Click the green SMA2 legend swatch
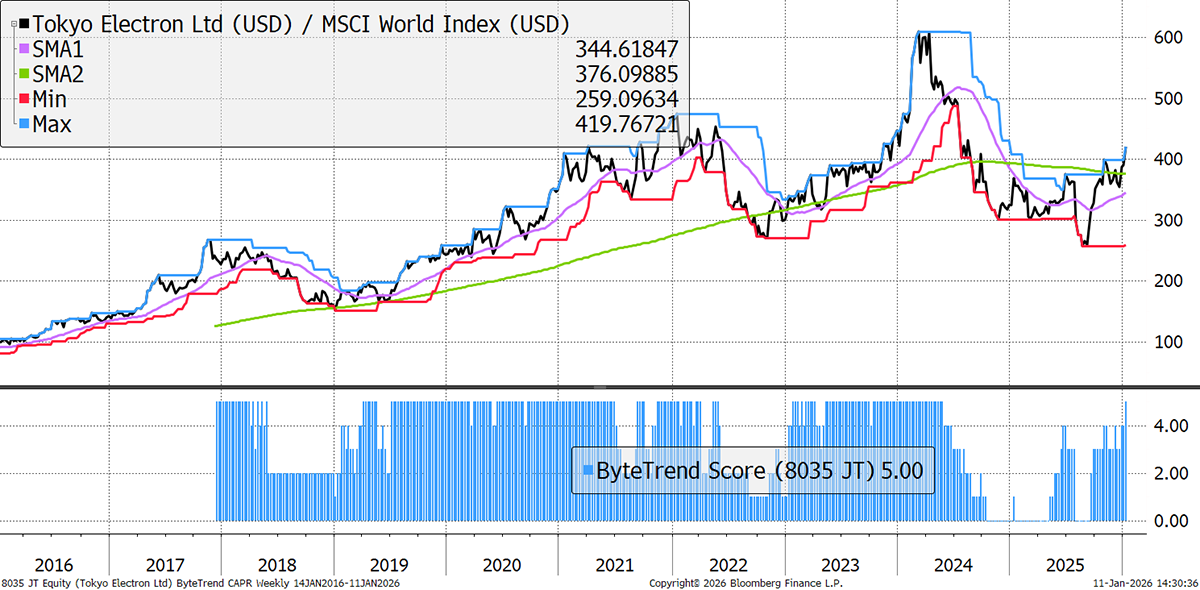1200x590 pixels. [25, 73]
